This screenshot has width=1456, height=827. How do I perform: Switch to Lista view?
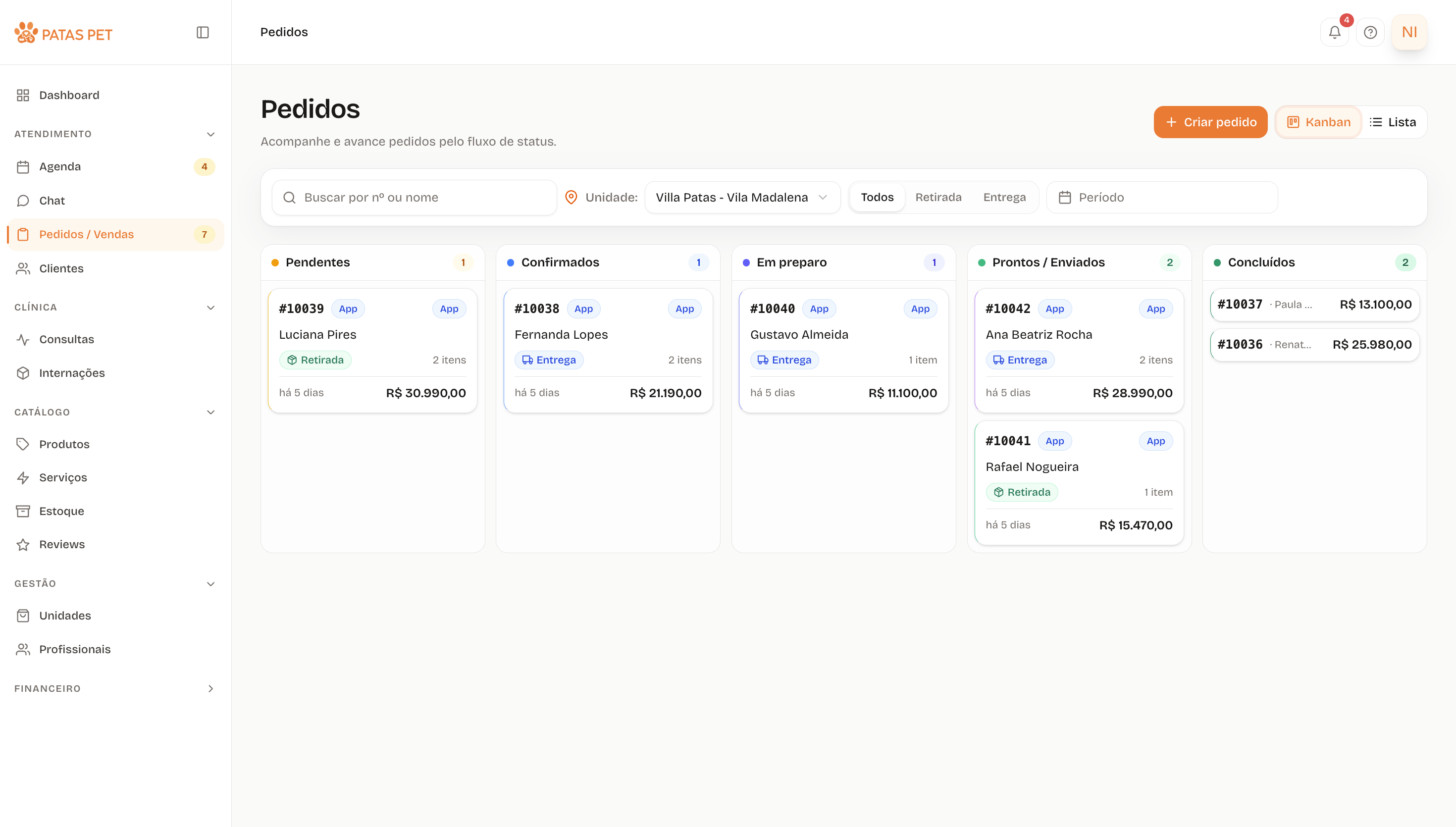[1393, 122]
